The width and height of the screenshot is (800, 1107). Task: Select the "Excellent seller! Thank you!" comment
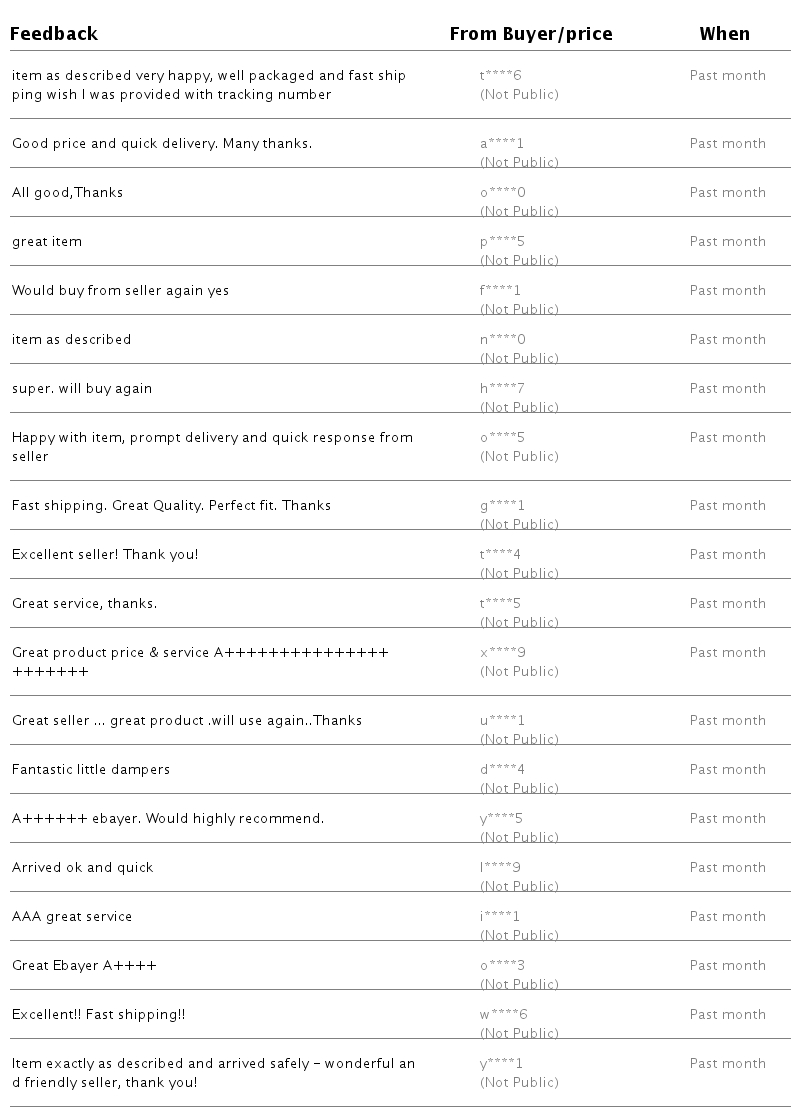click(105, 555)
